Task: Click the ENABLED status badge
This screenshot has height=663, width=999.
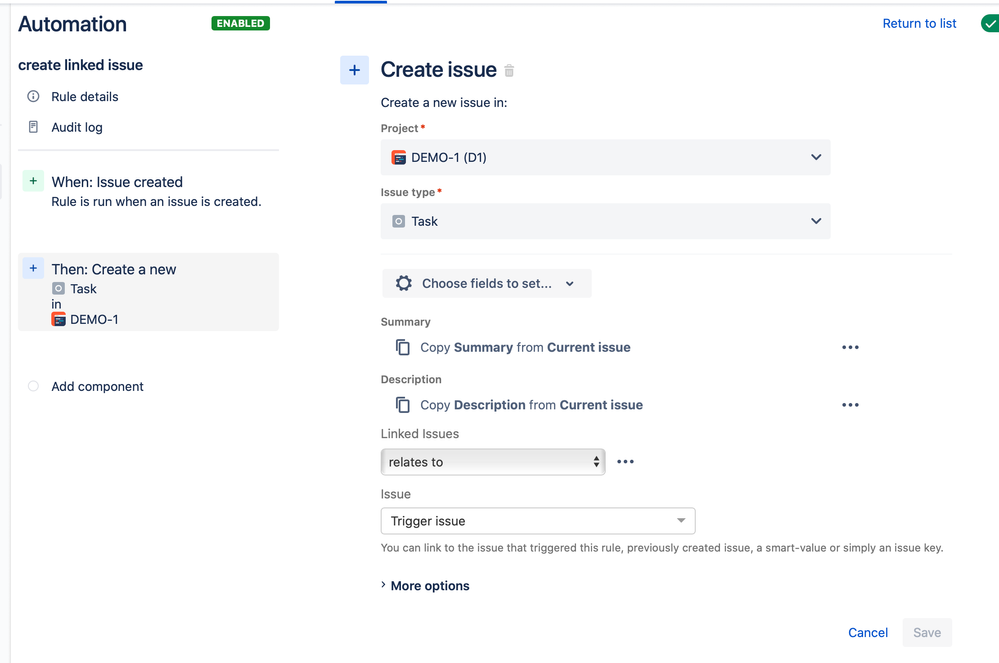Action: click(241, 24)
